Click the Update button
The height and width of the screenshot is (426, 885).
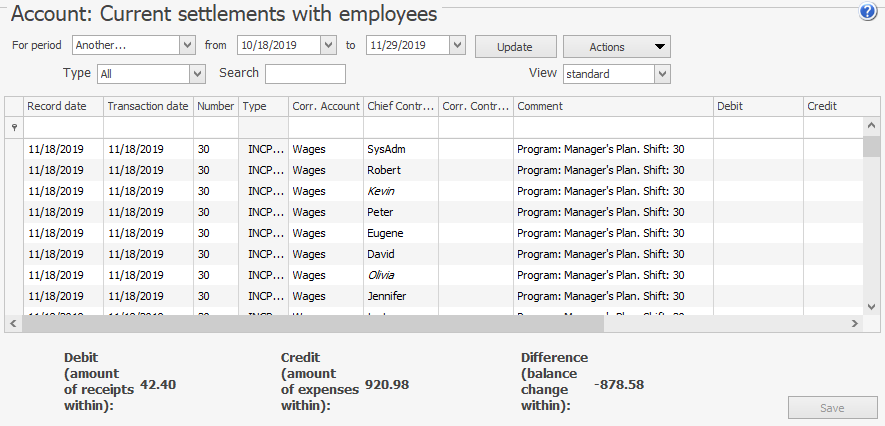(515, 47)
